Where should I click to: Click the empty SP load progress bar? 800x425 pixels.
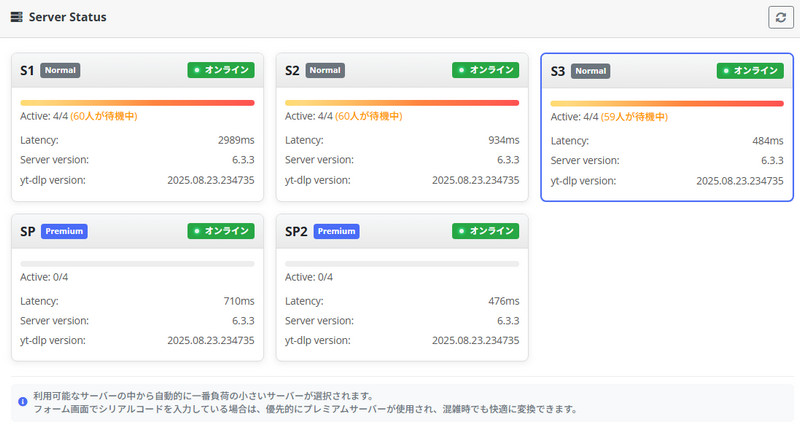(137, 264)
